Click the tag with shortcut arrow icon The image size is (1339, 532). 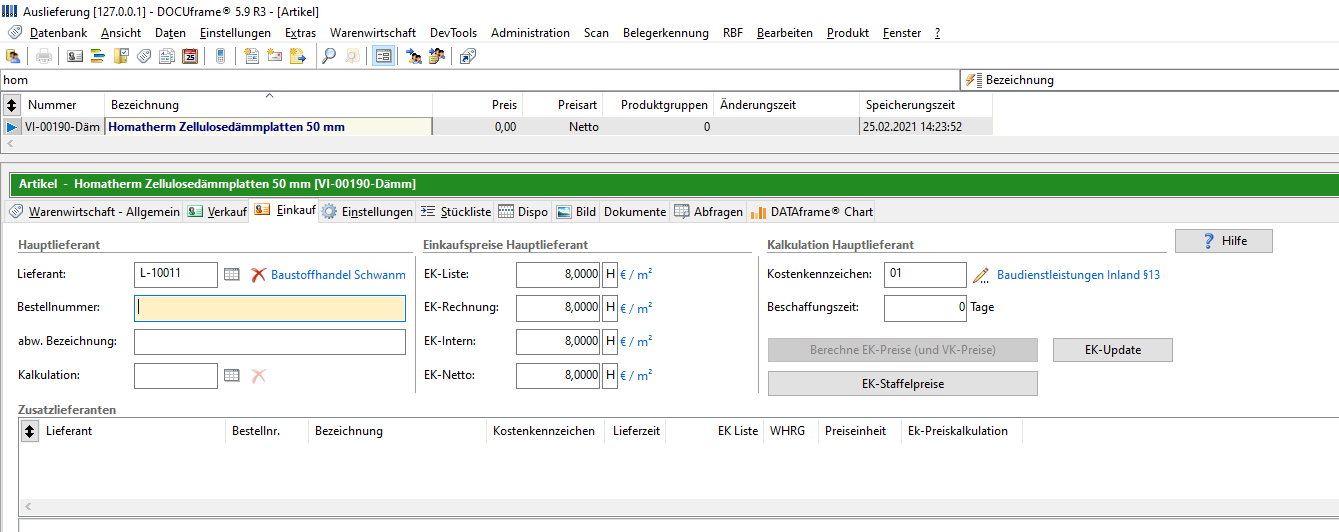tap(467, 56)
